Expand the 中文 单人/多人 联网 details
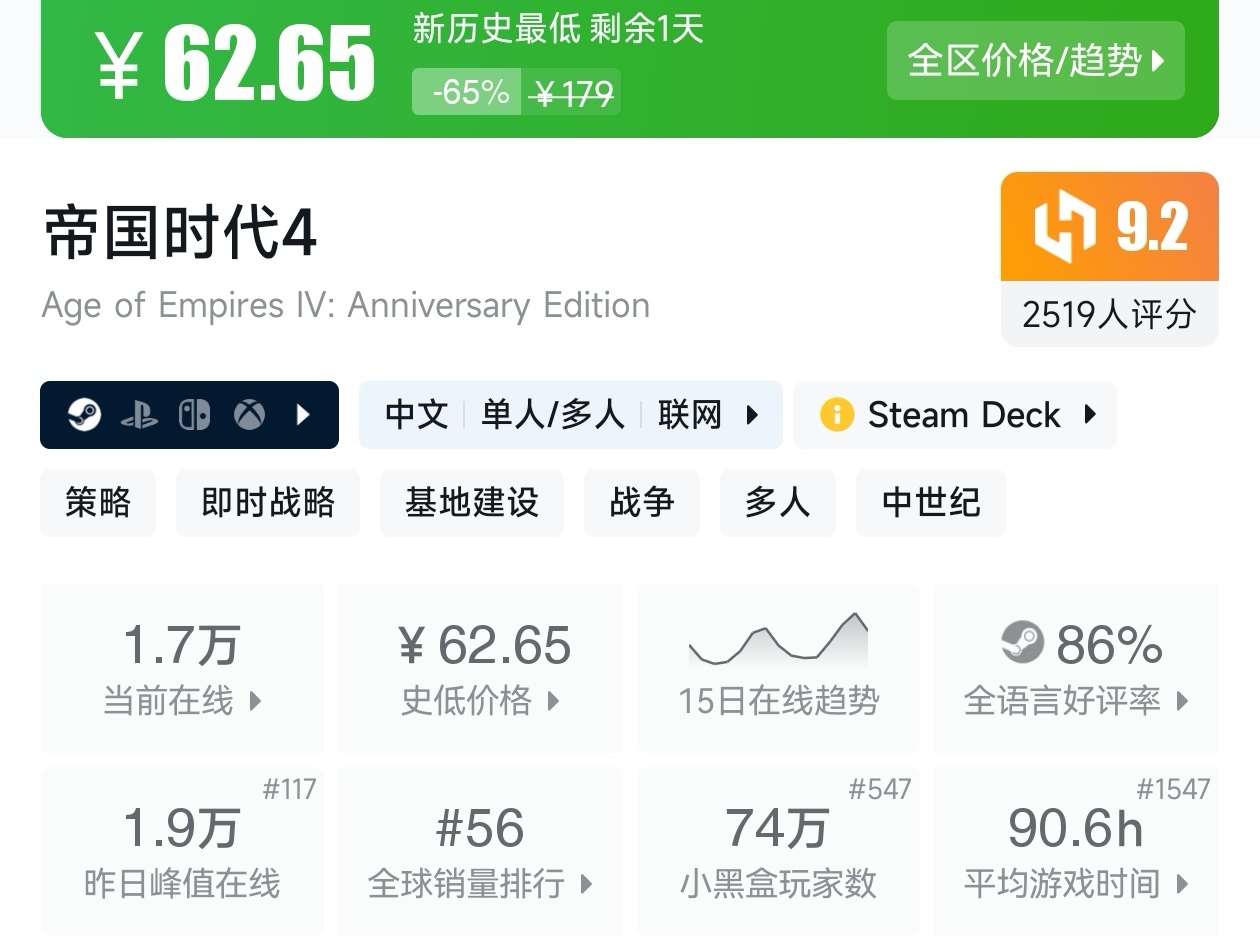The width and height of the screenshot is (1260, 939). point(753,414)
